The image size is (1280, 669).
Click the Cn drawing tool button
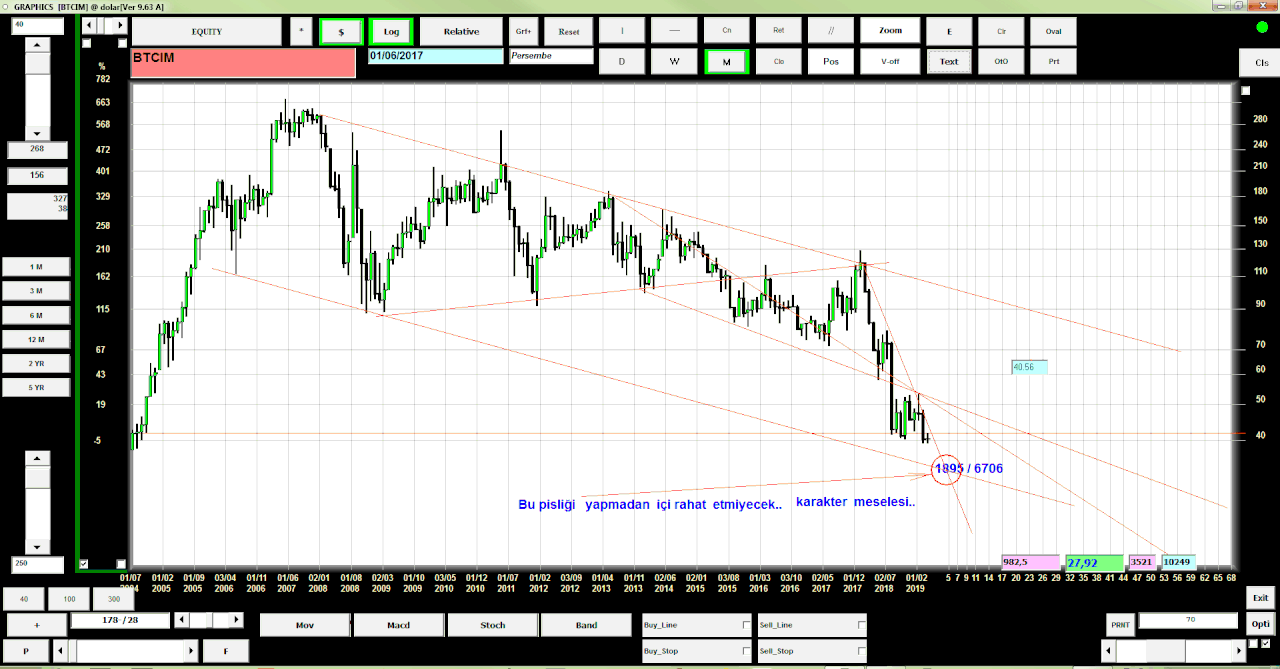click(x=727, y=31)
